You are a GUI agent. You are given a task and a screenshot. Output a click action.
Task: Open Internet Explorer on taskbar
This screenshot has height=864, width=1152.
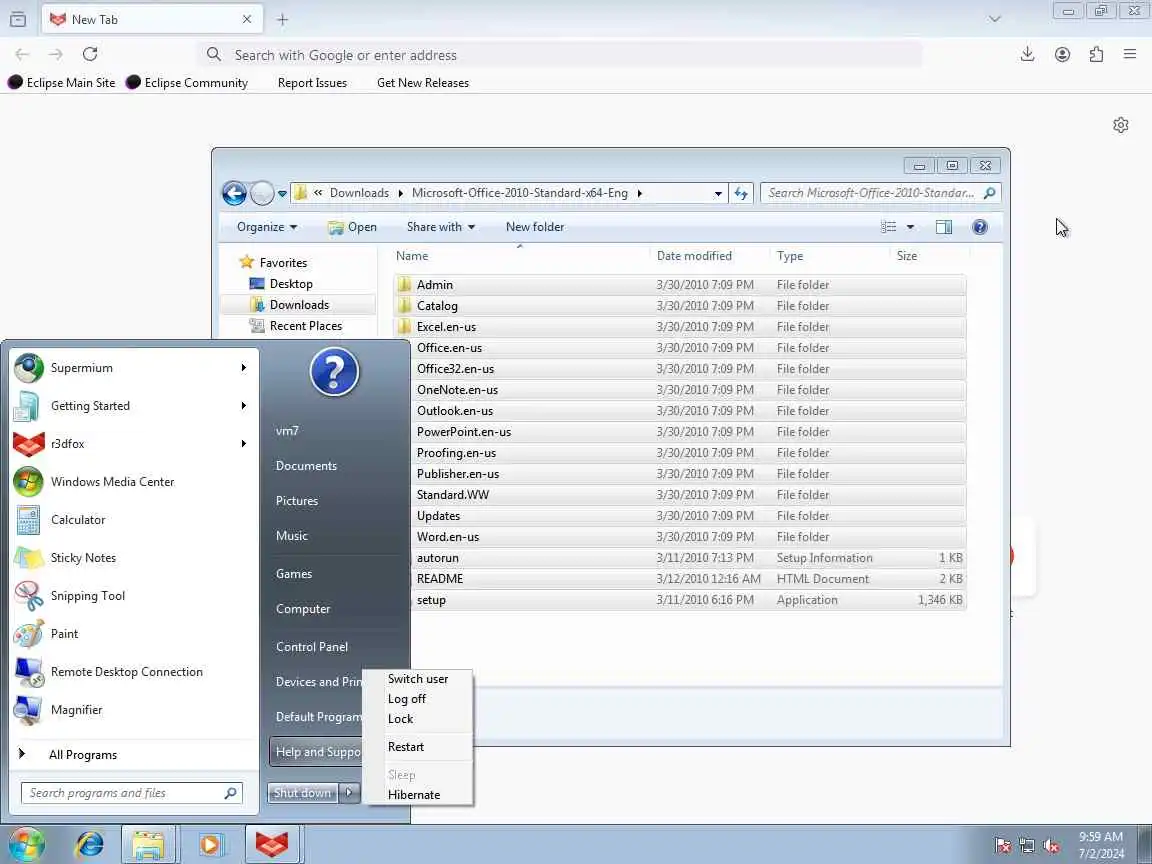click(90, 844)
